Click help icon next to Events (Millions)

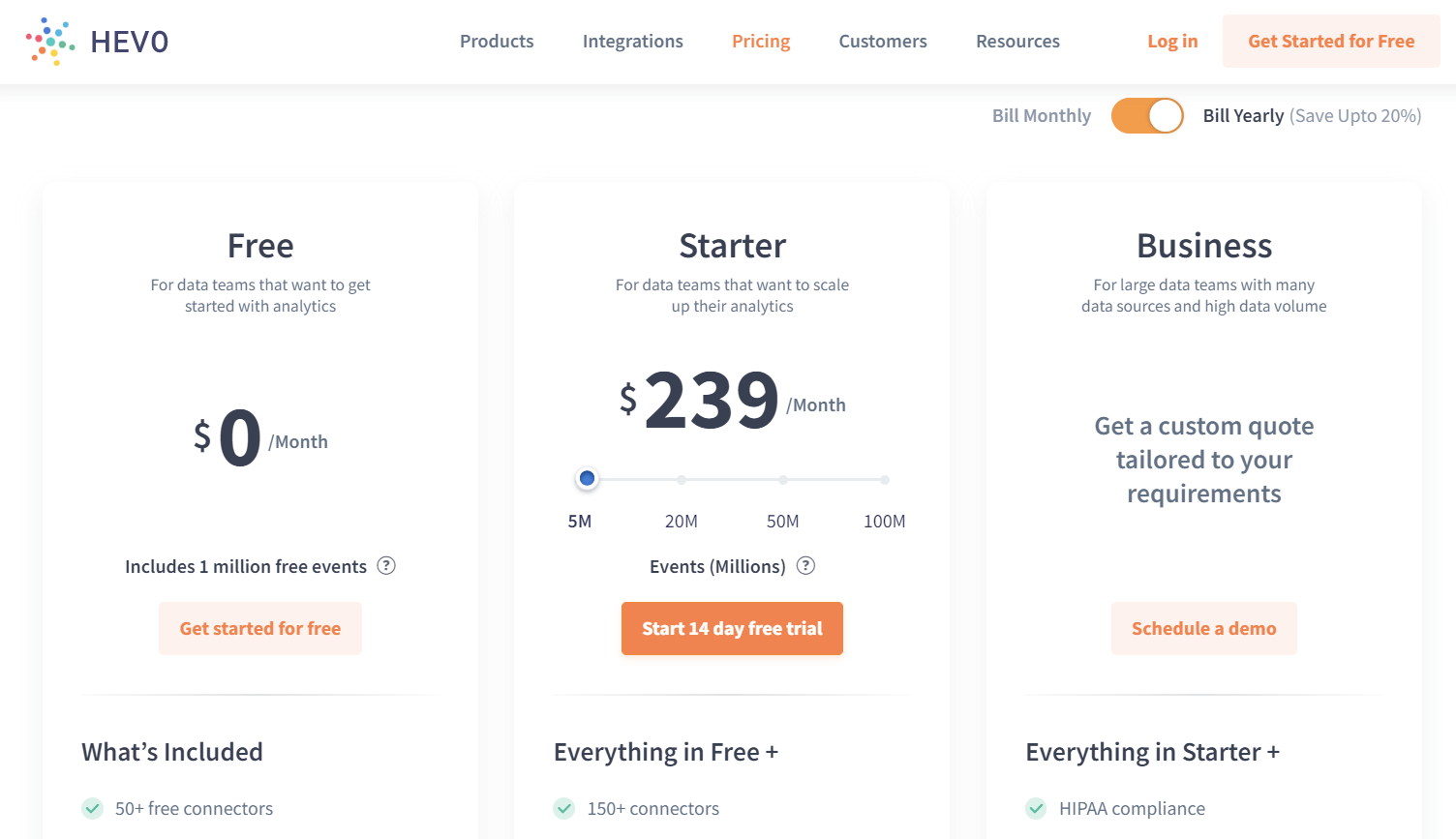805,566
